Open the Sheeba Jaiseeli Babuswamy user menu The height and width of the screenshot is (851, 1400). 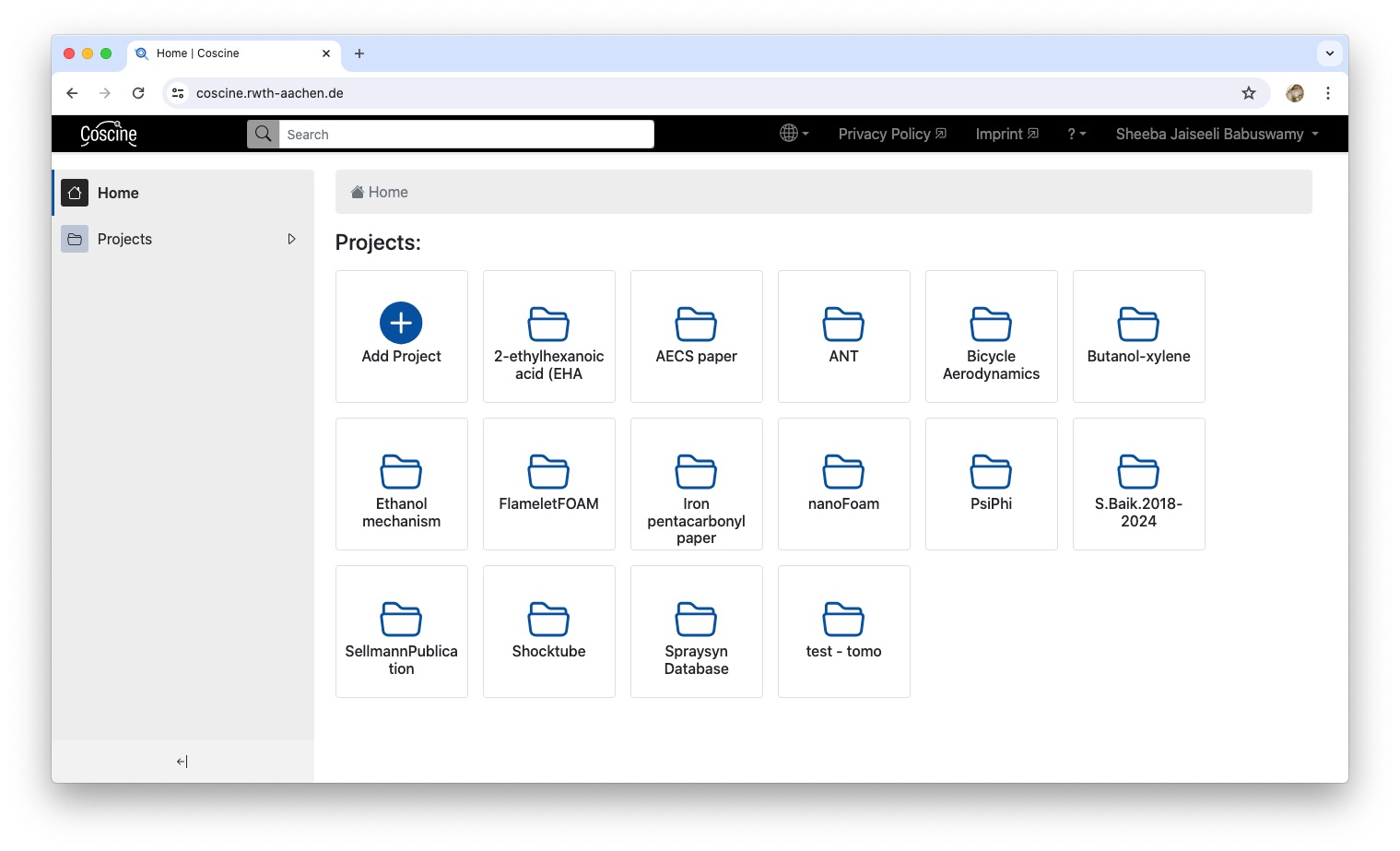[x=1217, y=134]
